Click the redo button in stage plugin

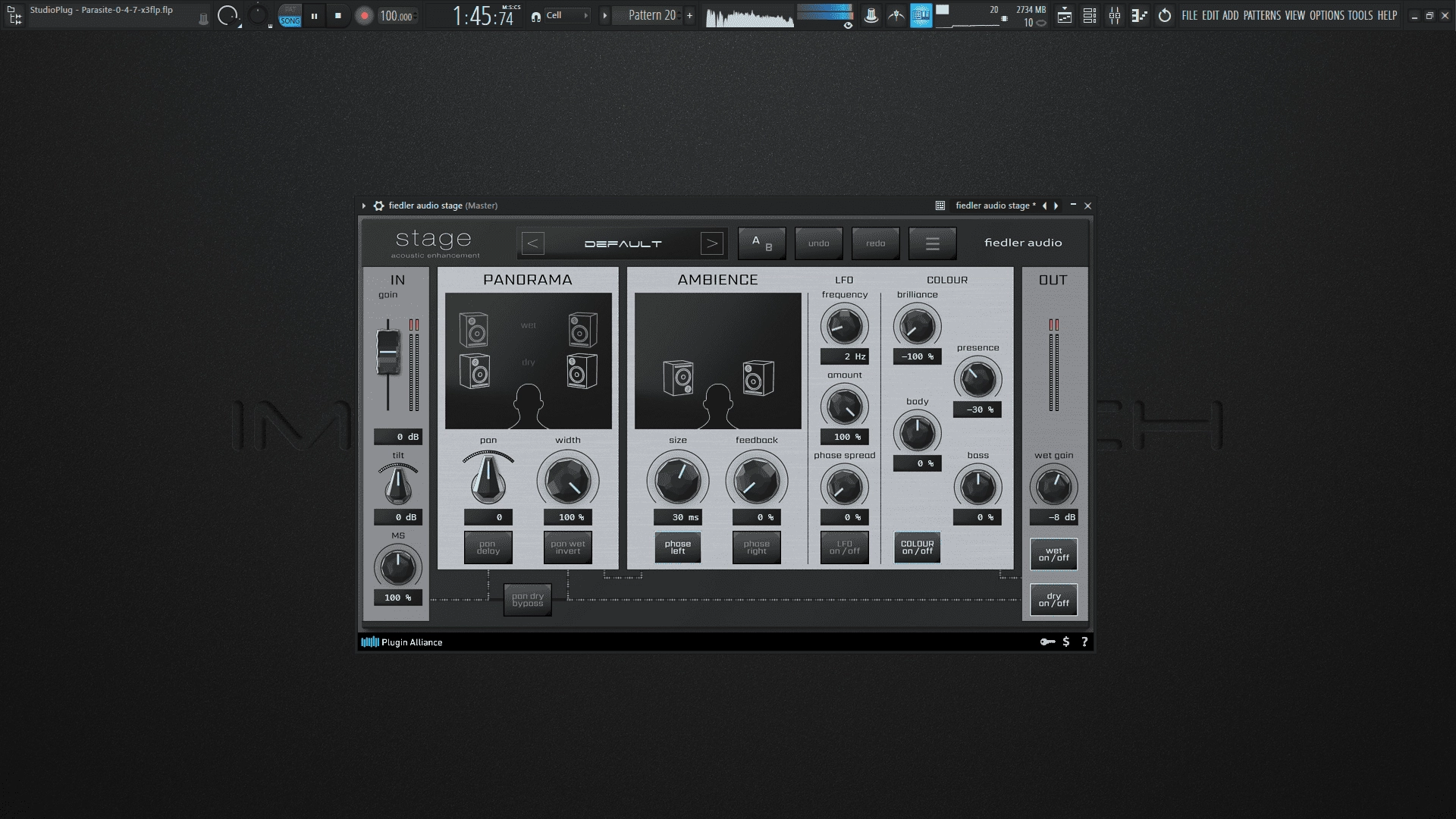876,243
